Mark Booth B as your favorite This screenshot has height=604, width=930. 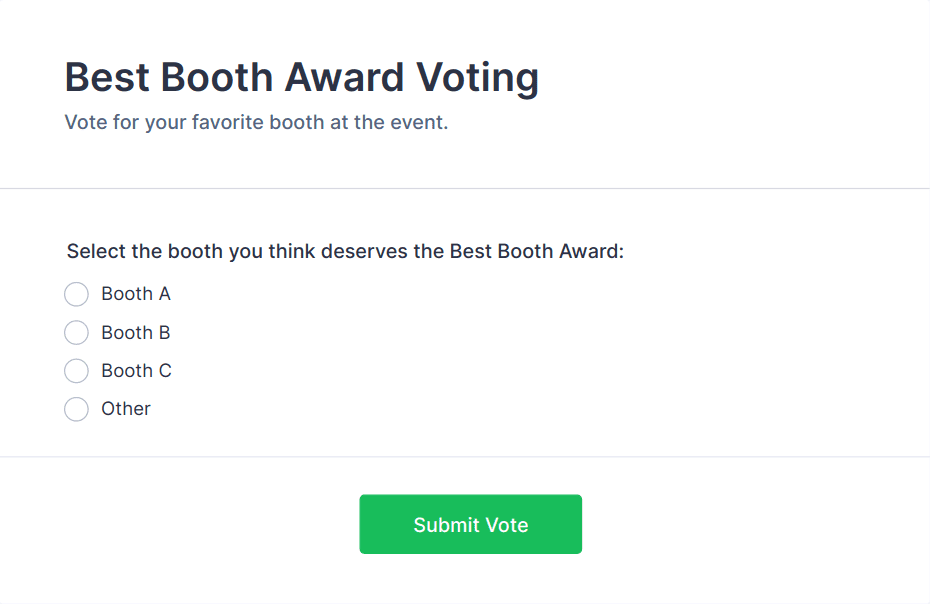point(76,332)
